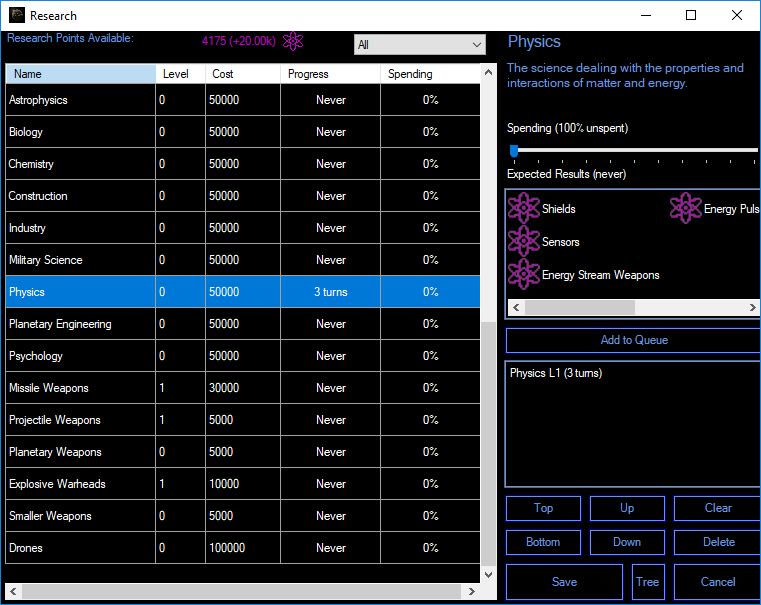Select the Smaller Weapons row
This screenshot has width=761, height=605.
pyautogui.click(x=243, y=516)
